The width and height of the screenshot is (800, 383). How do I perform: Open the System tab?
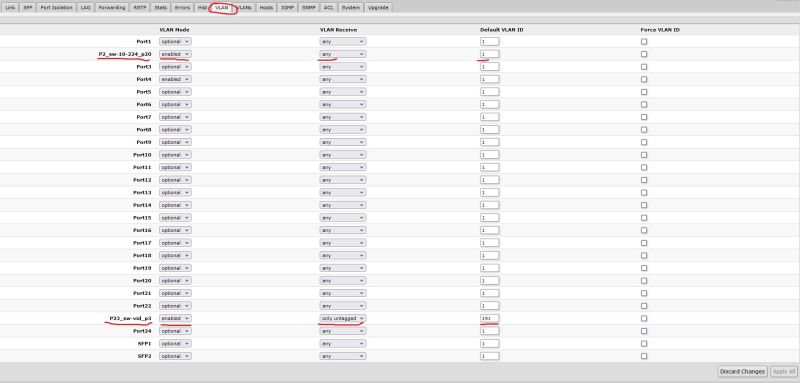(351, 8)
